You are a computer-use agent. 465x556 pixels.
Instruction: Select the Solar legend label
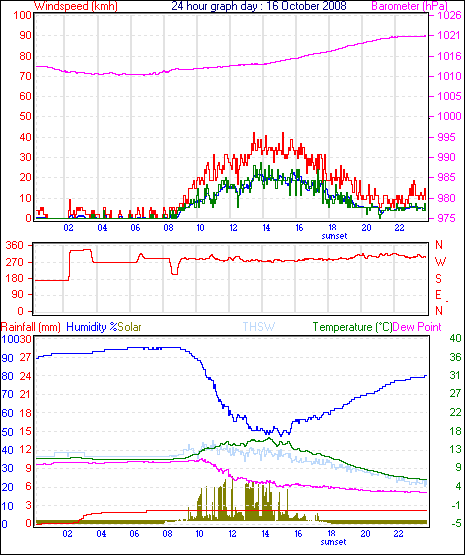129,327
